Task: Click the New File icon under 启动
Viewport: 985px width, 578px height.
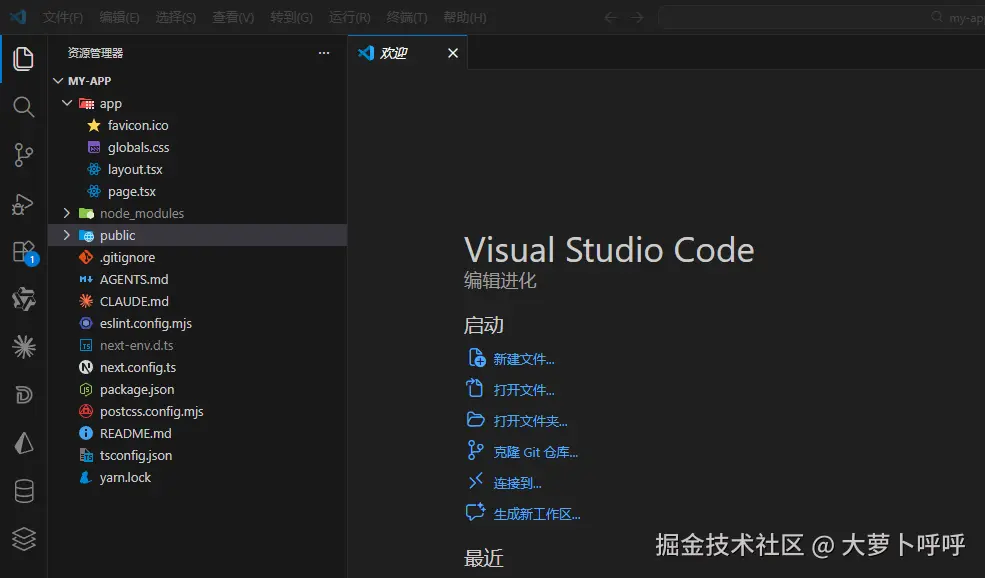Action: [476, 358]
